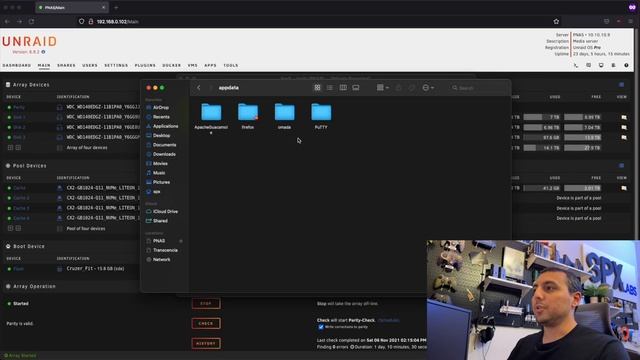Click the Finder Search field
Viewport: 640px width, 360px height.
pos(478,88)
